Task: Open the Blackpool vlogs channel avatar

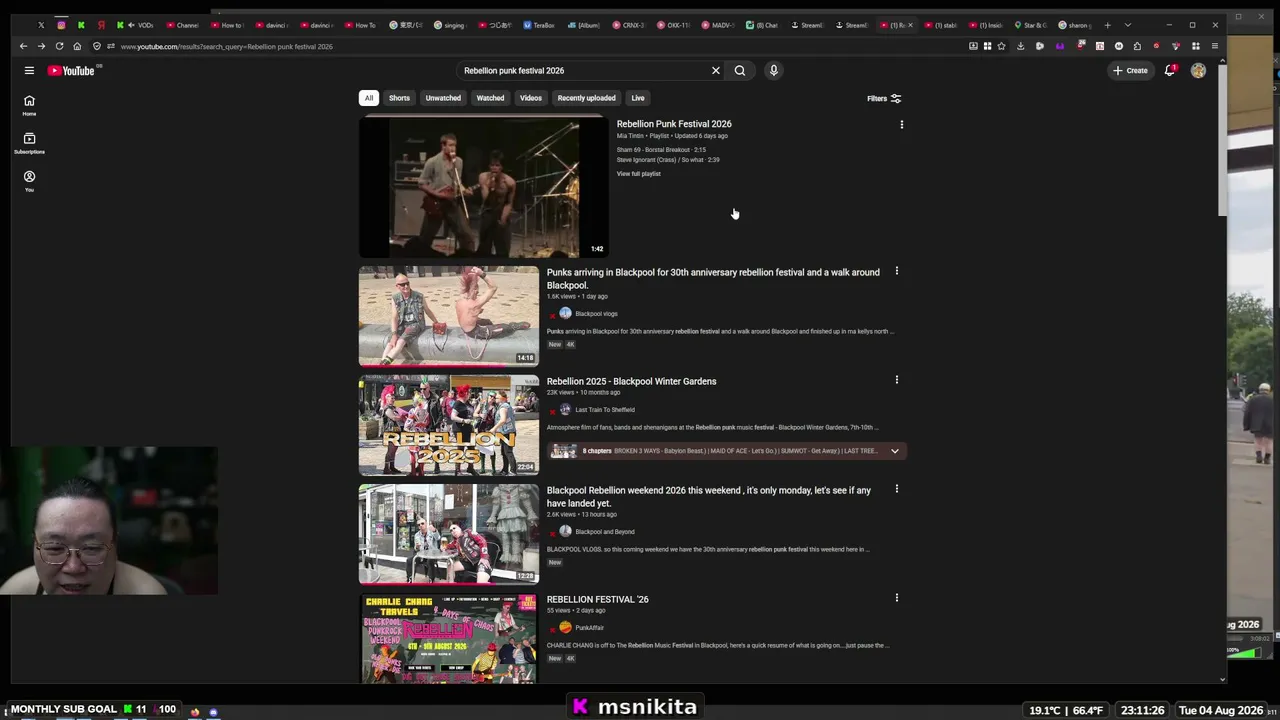Action: [565, 313]
